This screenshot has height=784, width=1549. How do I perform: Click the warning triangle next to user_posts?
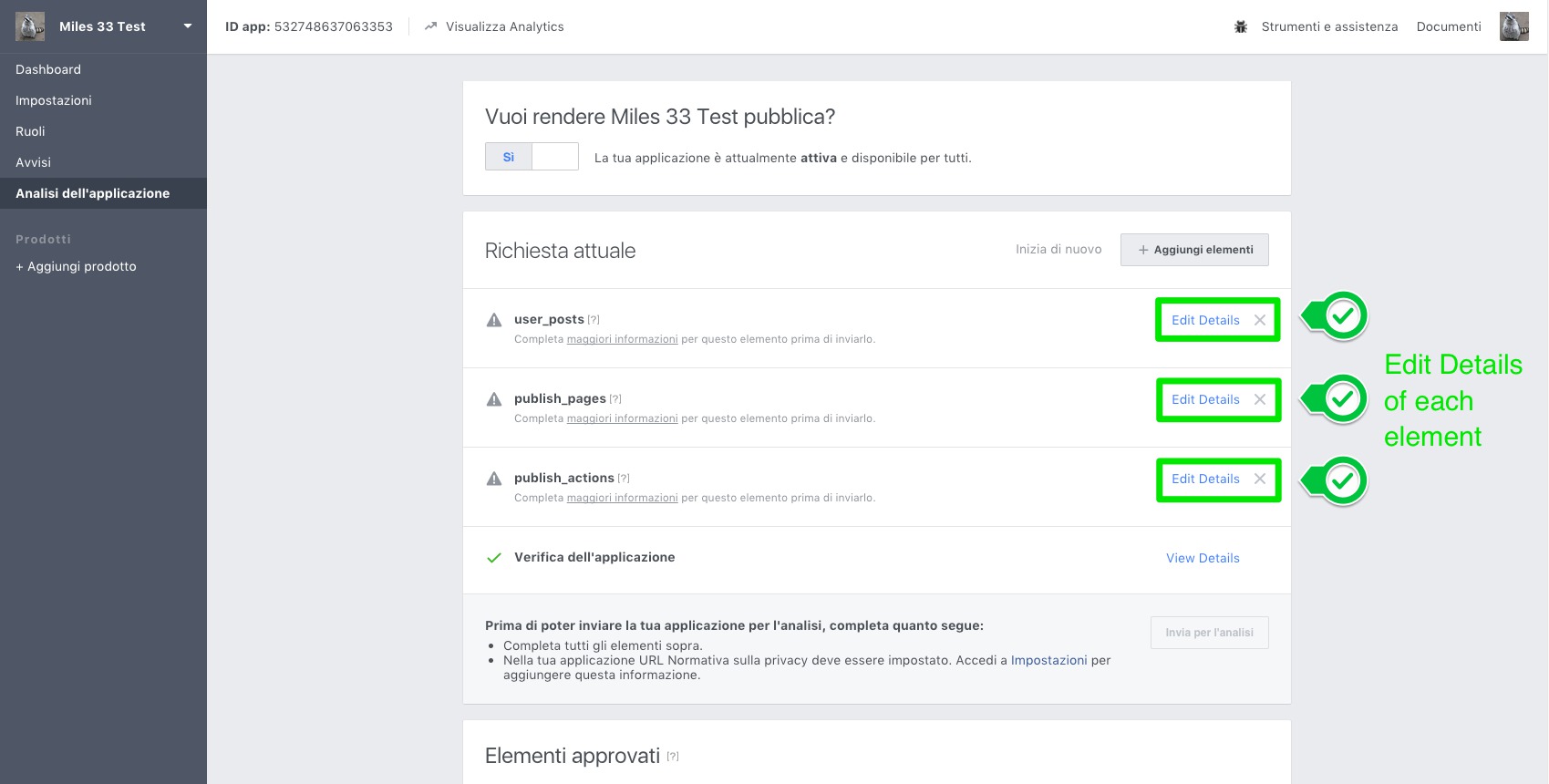point(494,320)
